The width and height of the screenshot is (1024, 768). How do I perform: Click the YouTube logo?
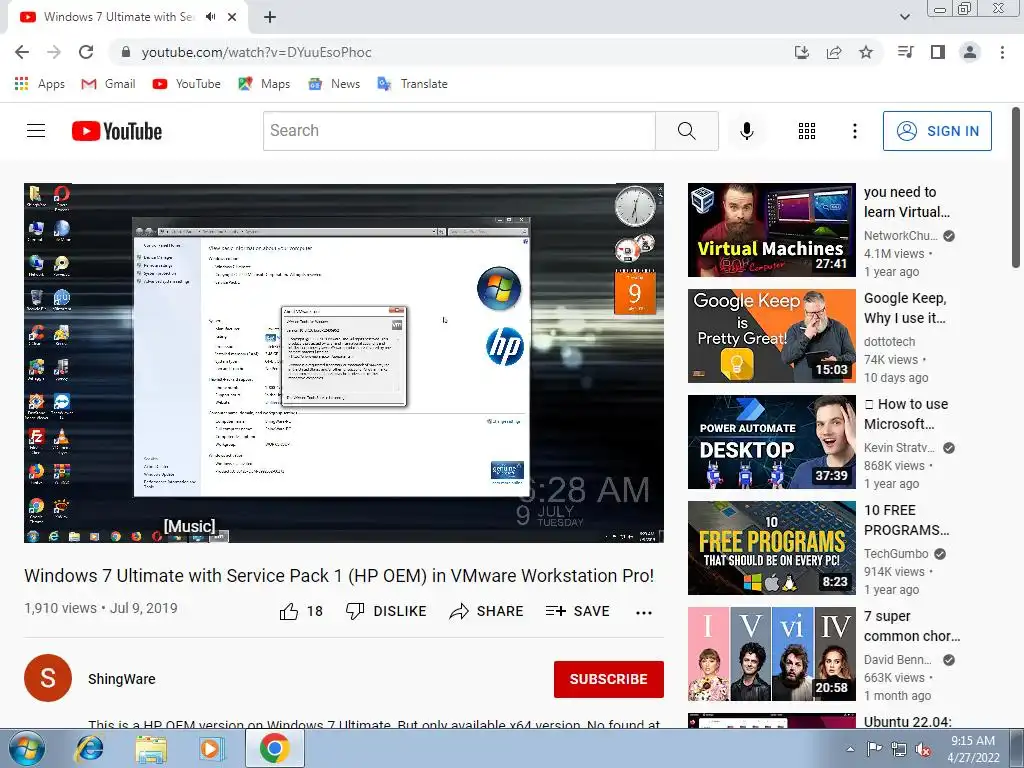[117, 131]
